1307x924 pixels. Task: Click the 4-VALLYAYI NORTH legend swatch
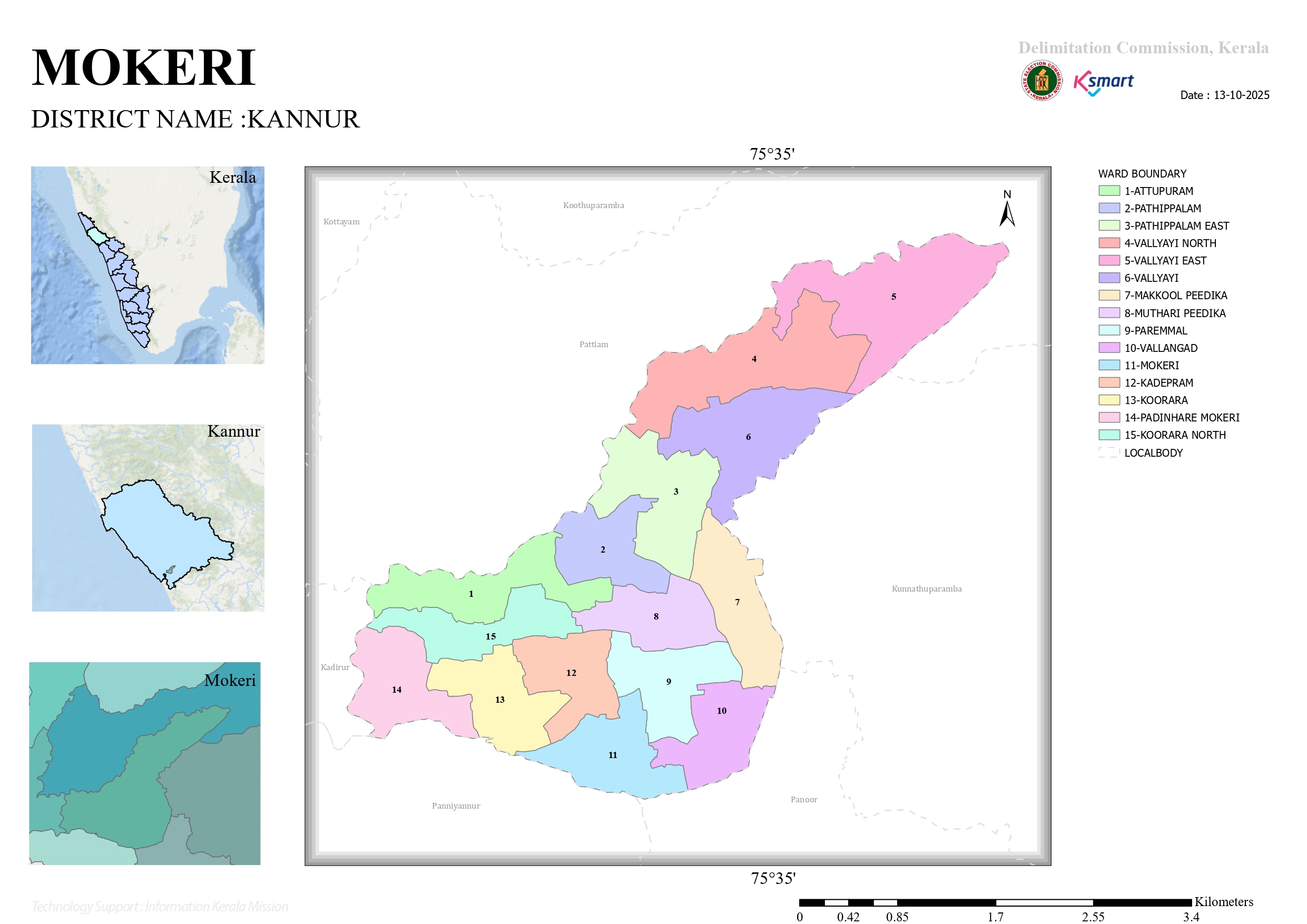tap(1109, 243)
